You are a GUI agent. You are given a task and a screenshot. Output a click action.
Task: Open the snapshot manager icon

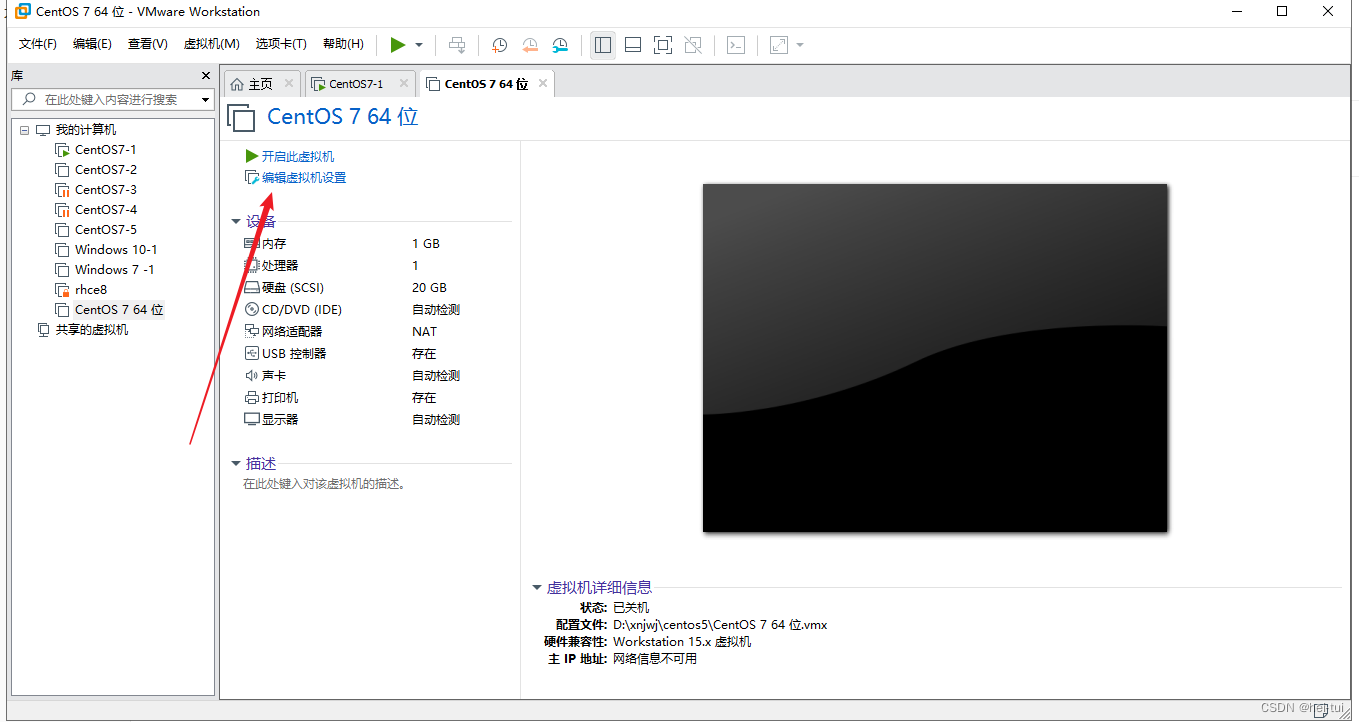tap(560, 45)
